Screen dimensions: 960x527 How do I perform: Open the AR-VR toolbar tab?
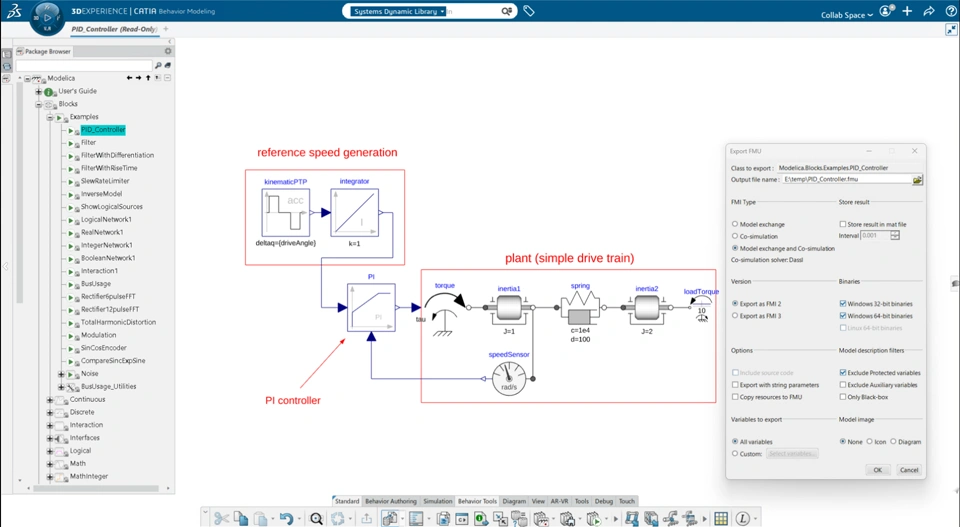[560, 501]
